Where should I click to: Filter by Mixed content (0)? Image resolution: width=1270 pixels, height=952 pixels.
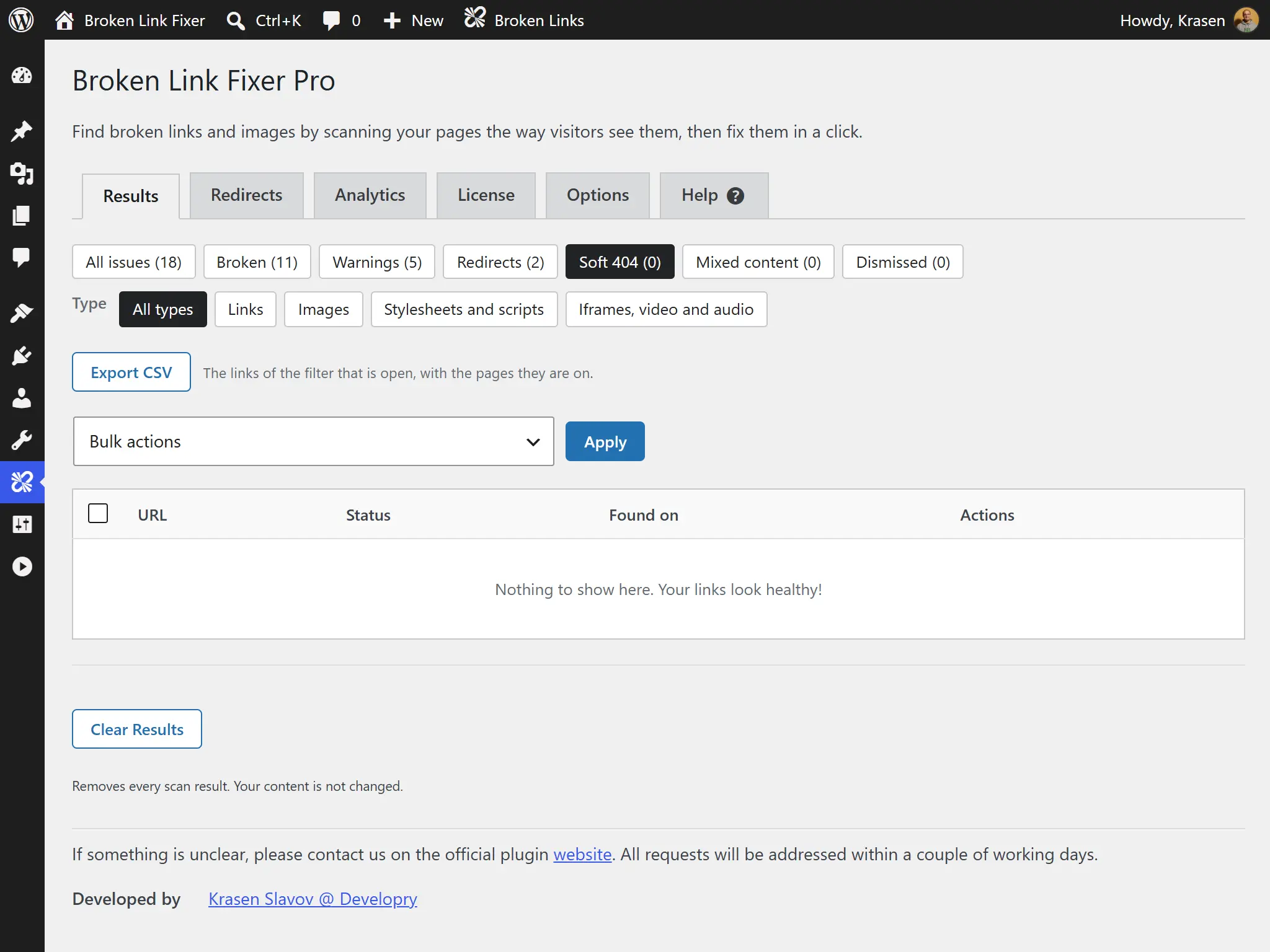click(758, 262)
